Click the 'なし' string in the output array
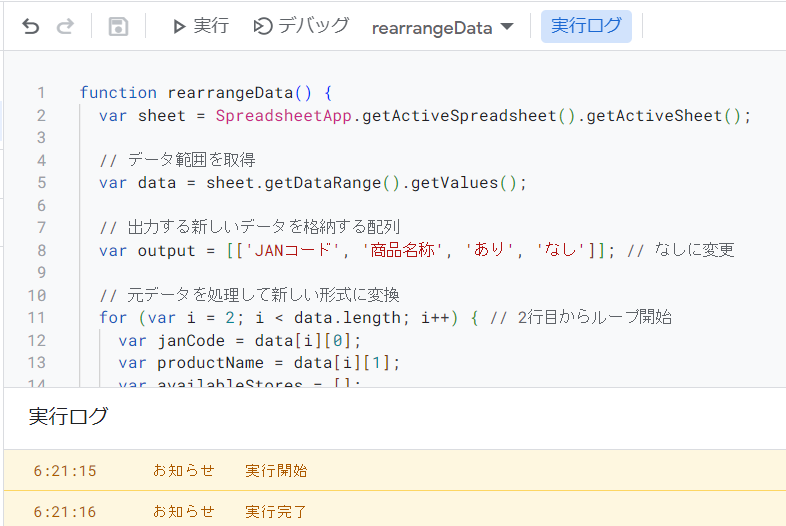The height and width of the screenshot is (526, 786). pyautogui.click(x=560, y=250)
